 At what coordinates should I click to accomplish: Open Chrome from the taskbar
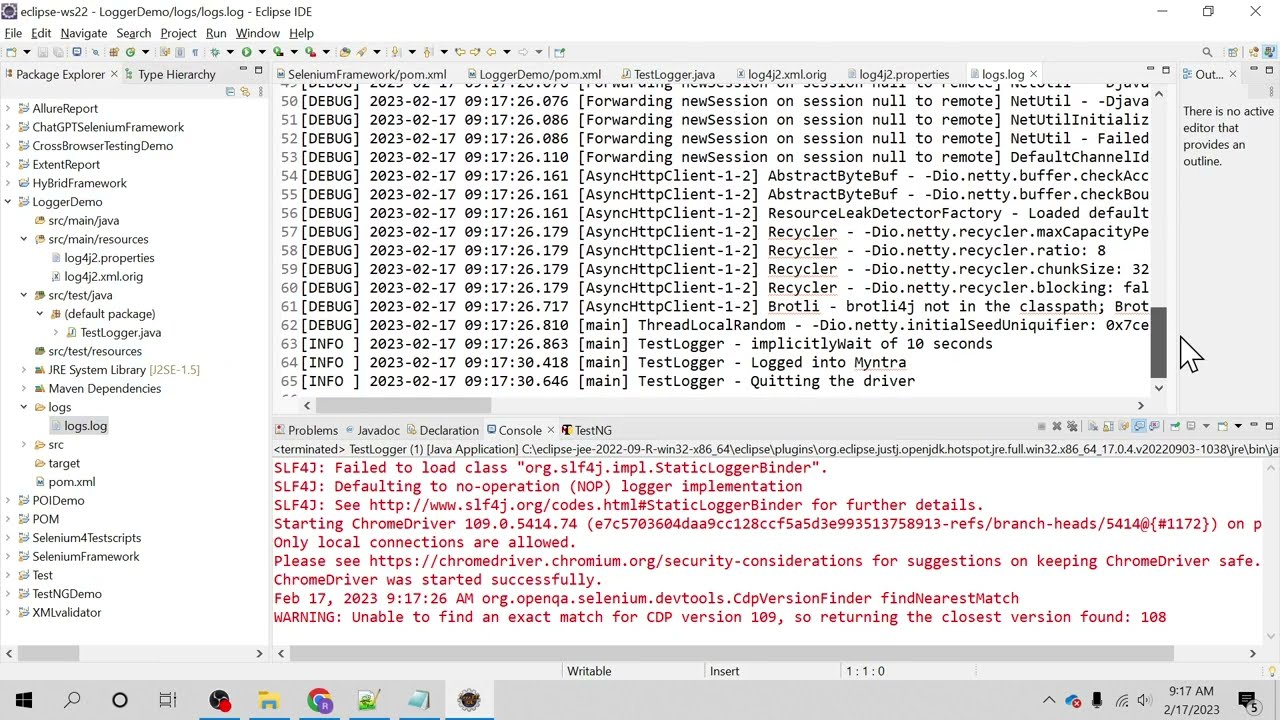319,700
